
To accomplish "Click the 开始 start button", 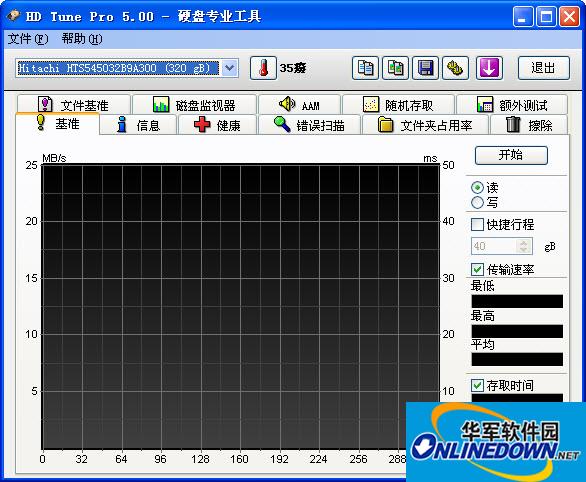I will pyautogui.click(x=511, y=155).
